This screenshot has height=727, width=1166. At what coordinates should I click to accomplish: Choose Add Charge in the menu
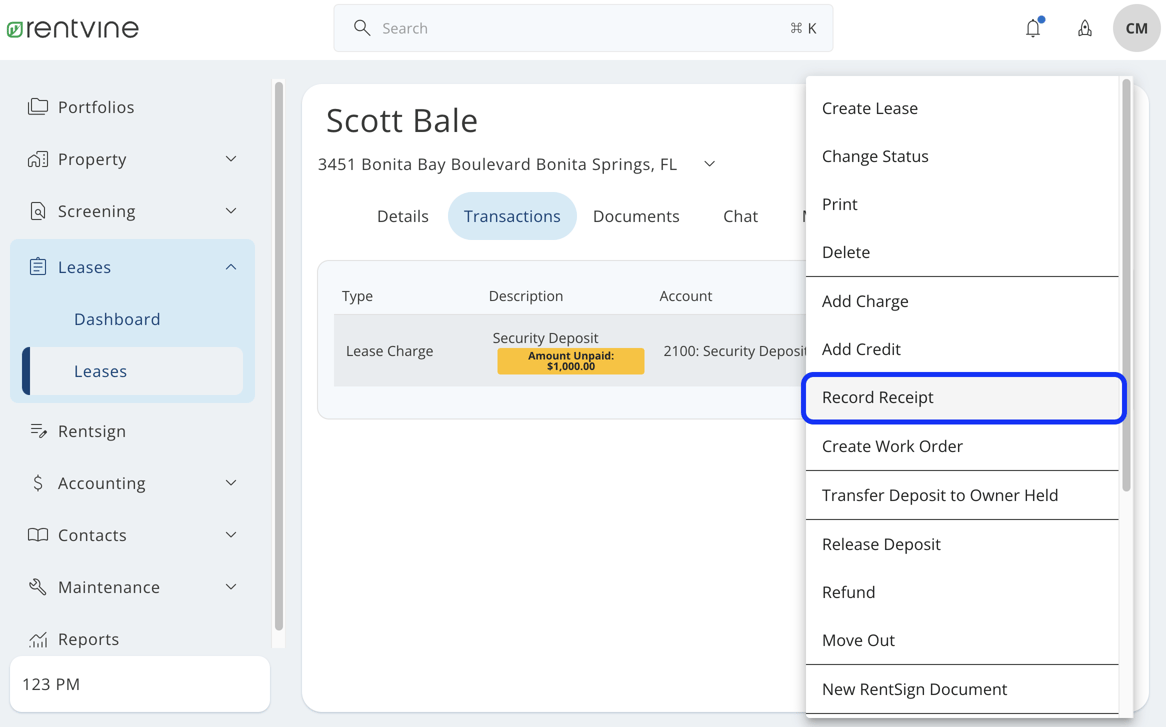865,301
